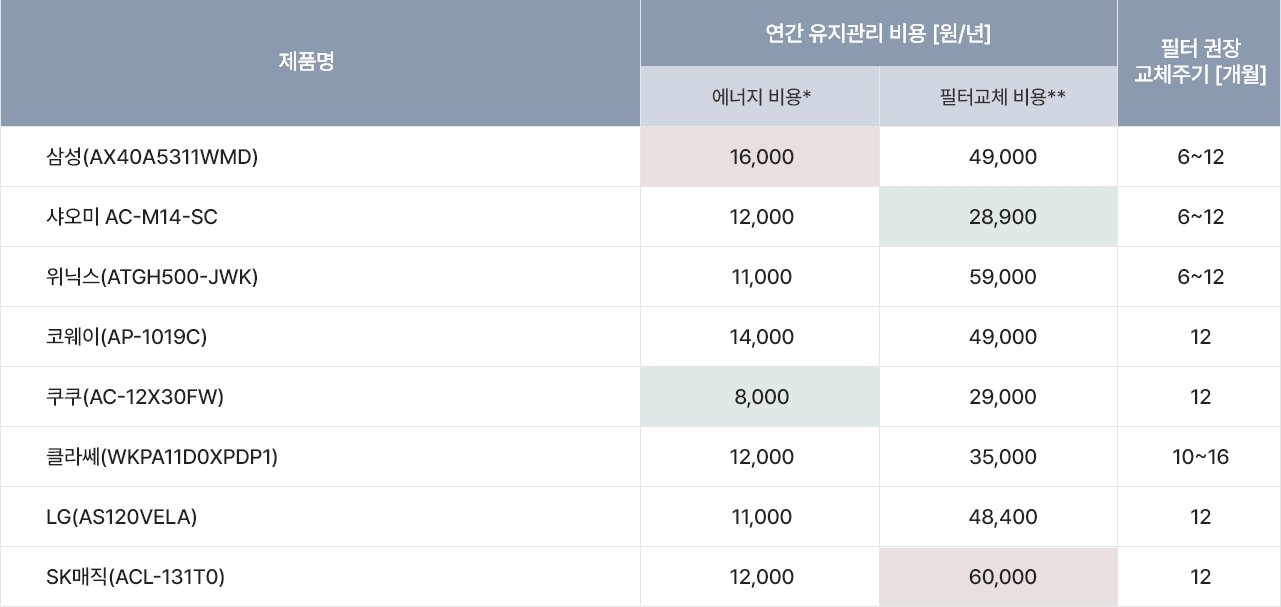
Task: Select the 샤오미 AC-M14-SC product name
Action: tap(131, 217)
